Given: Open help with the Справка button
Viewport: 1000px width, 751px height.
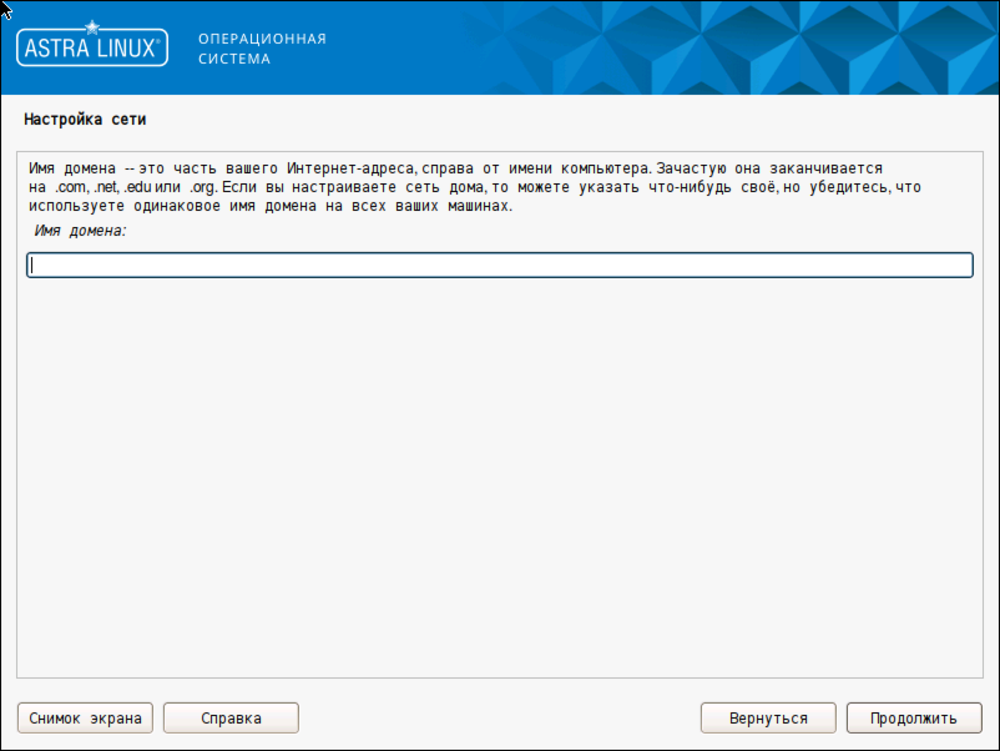Looking at the screenshot, I should (231, 718).
